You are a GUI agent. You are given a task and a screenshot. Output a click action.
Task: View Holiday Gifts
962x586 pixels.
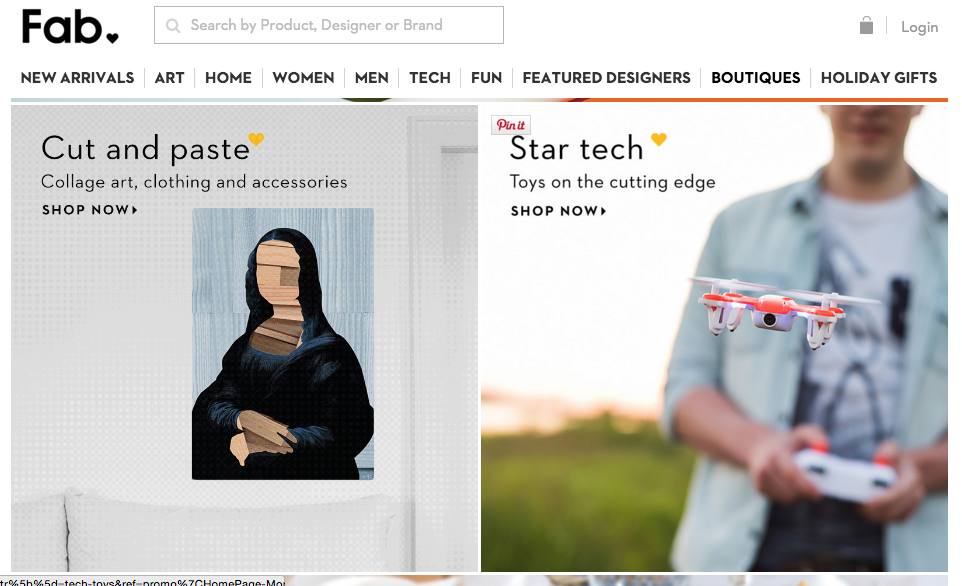879,78
